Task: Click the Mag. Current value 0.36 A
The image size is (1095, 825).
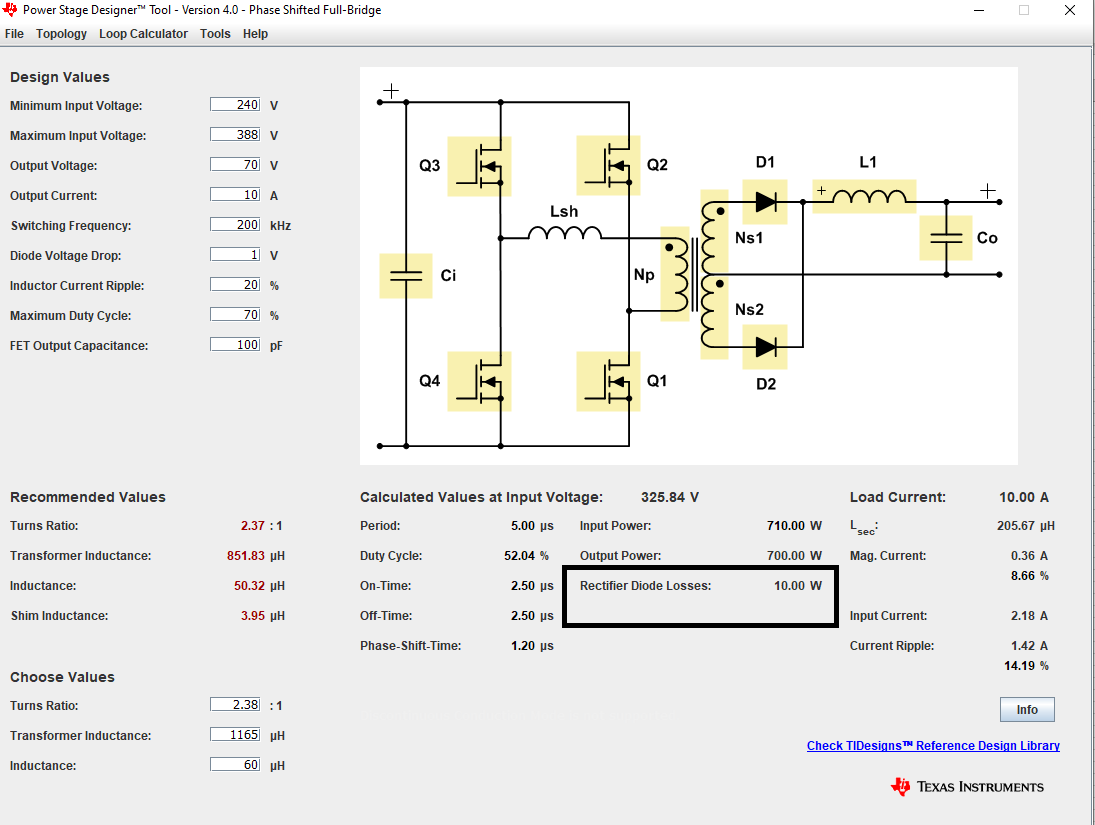Action: (x=1029, y=555)
